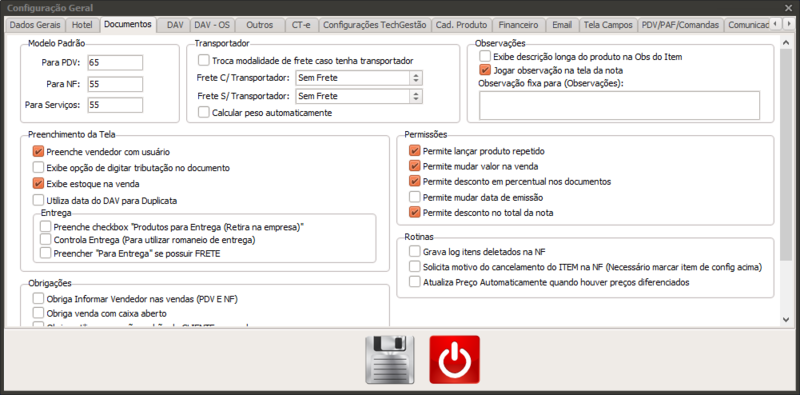Uncheck Permite mudar valor na venda

pos(415,166)
